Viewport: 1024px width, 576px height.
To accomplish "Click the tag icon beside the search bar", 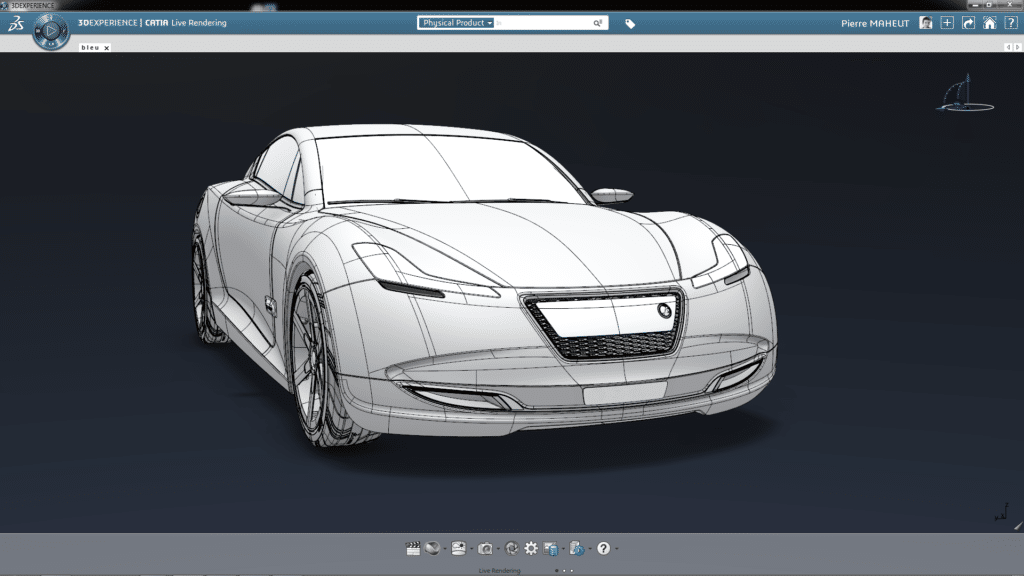I will point(629,21).
